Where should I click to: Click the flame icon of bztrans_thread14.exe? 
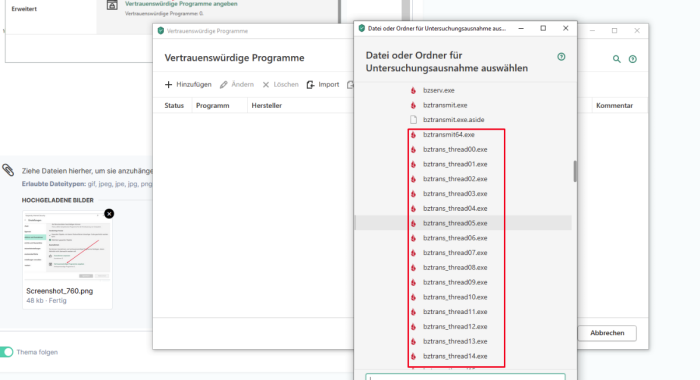click(x=413, y=356)
